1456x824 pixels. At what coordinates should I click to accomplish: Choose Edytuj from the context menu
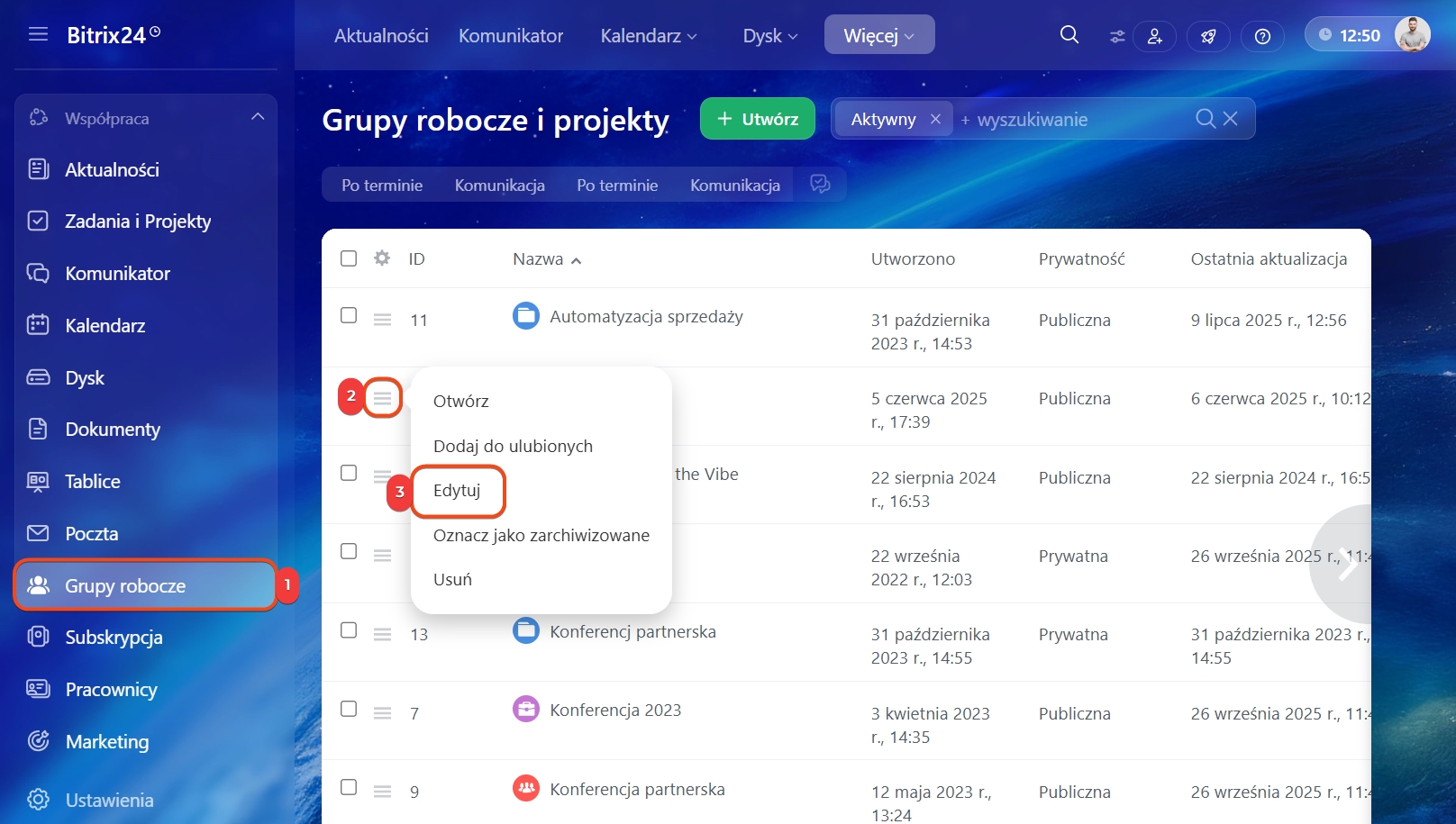pyautogui.click(x=457, y=491)
